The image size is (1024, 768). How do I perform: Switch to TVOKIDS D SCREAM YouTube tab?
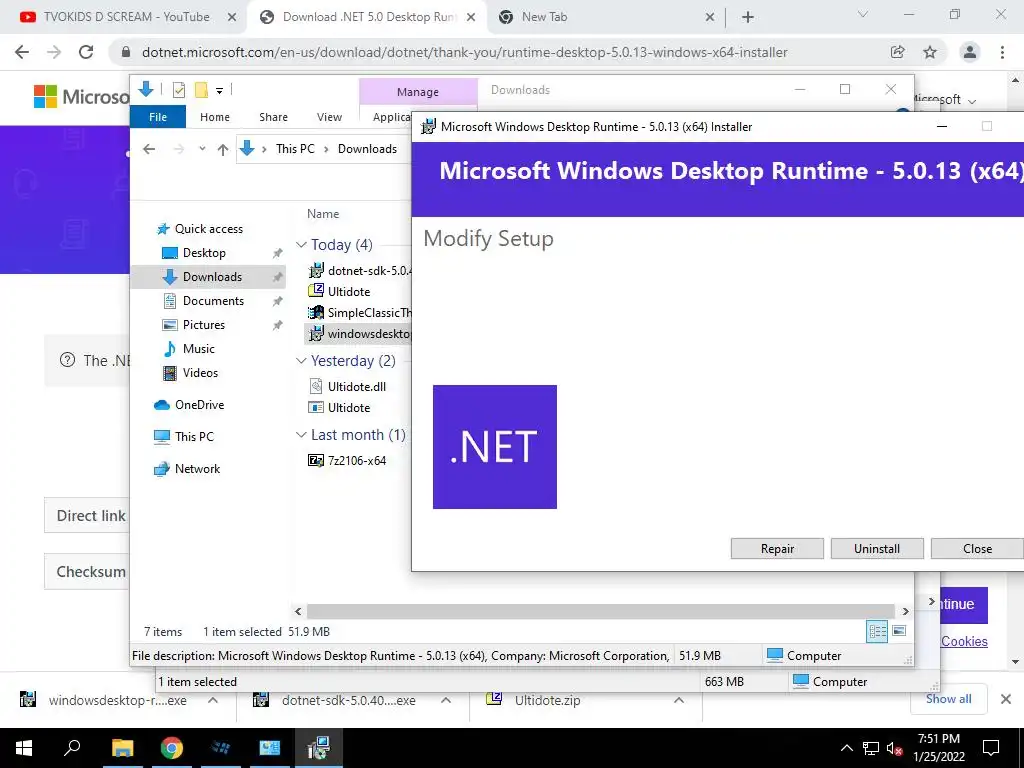[x=127, y=17]
